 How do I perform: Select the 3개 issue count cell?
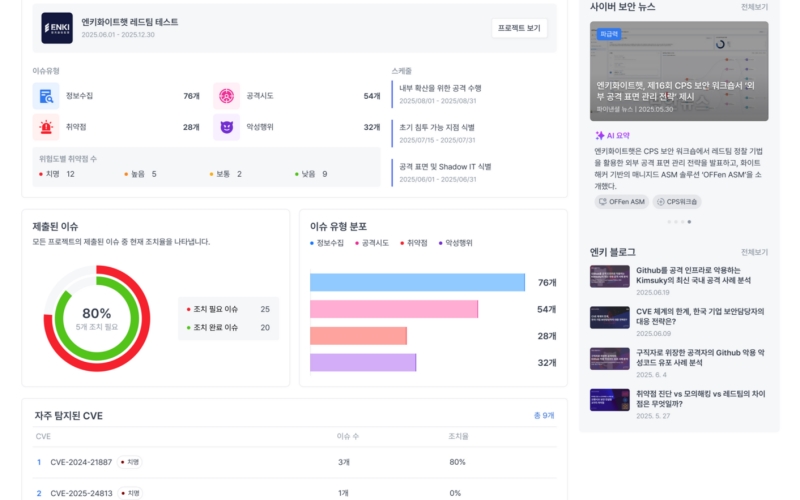[343, 462]
